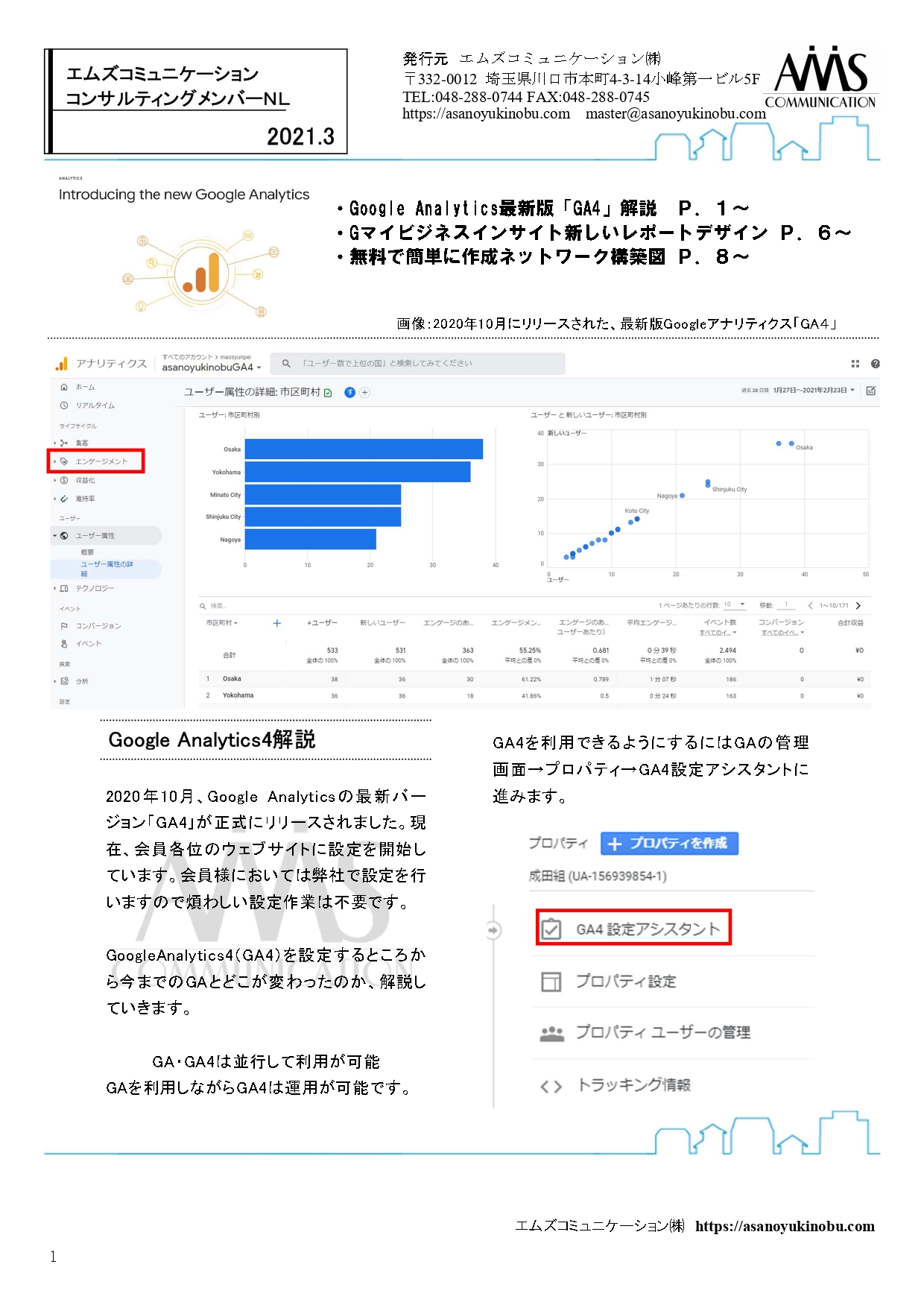
Task: Select イベント in the sidebar
Action: [88, 644]
